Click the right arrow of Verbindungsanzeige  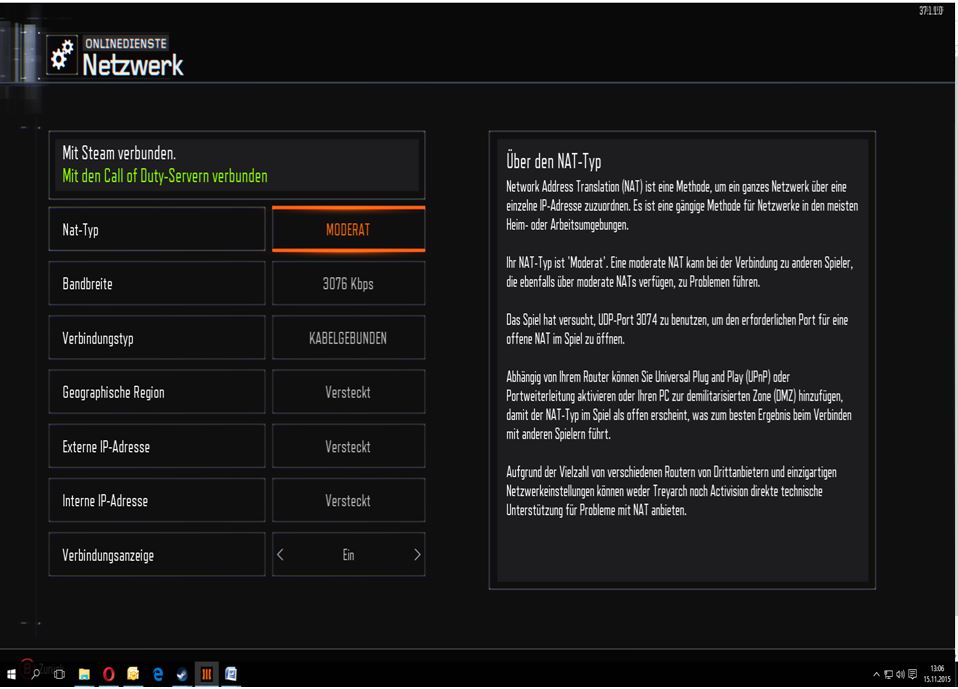(417, 555)
